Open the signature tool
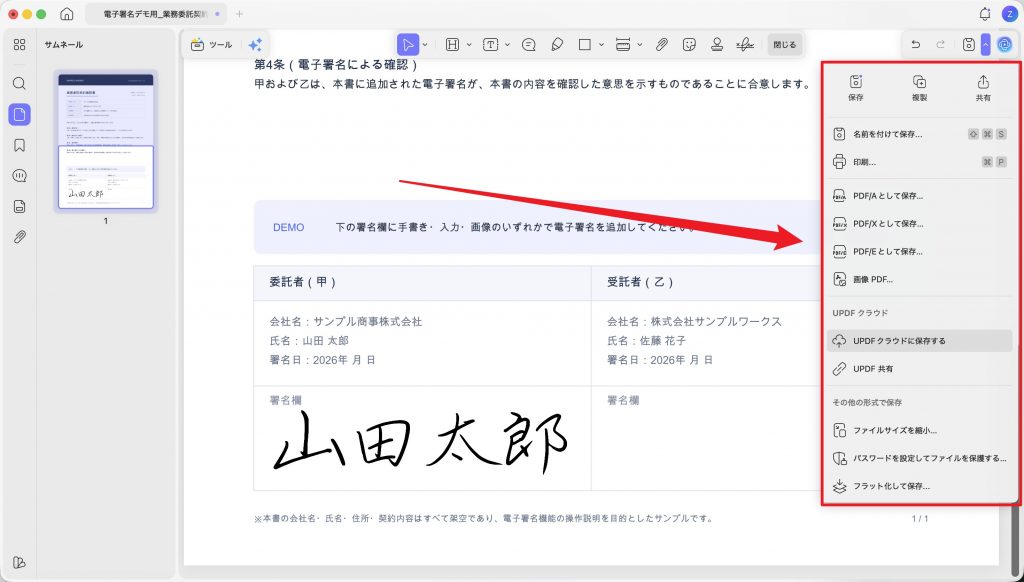Screen dimensions: 1024x582 pyautogui.click(x=744, y=44)
